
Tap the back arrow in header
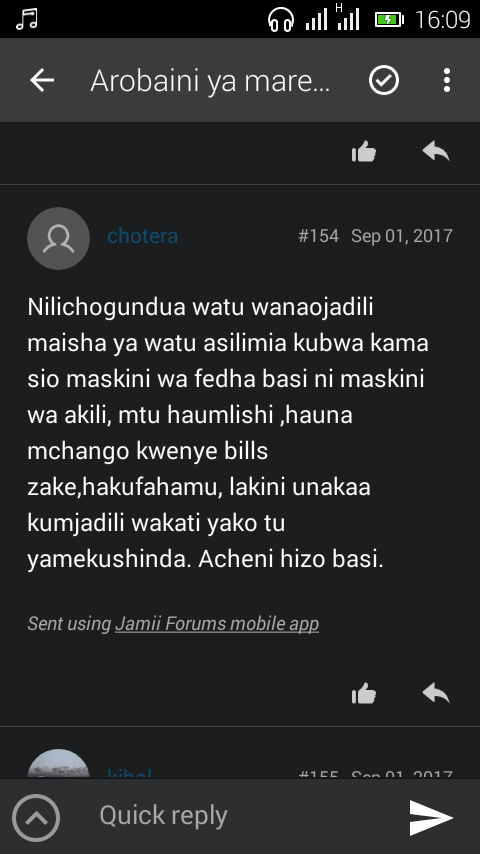pos(42,81)
